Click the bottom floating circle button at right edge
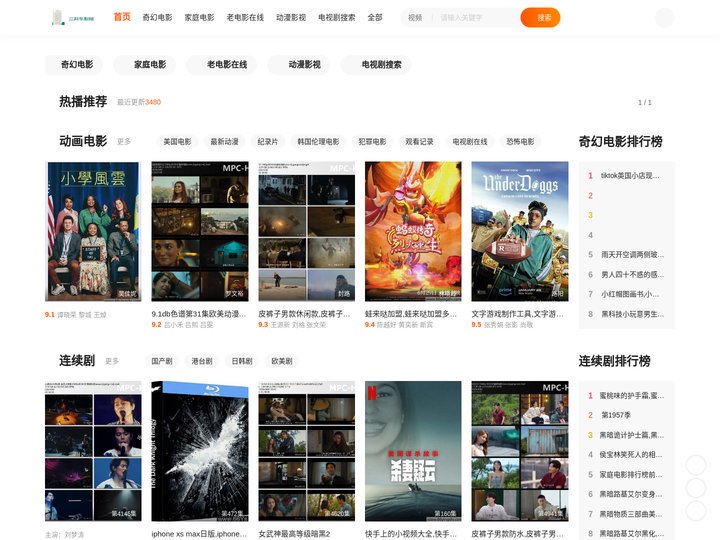Image resolution: width=720 pixels, height=540 pixels. coord(696,511)
